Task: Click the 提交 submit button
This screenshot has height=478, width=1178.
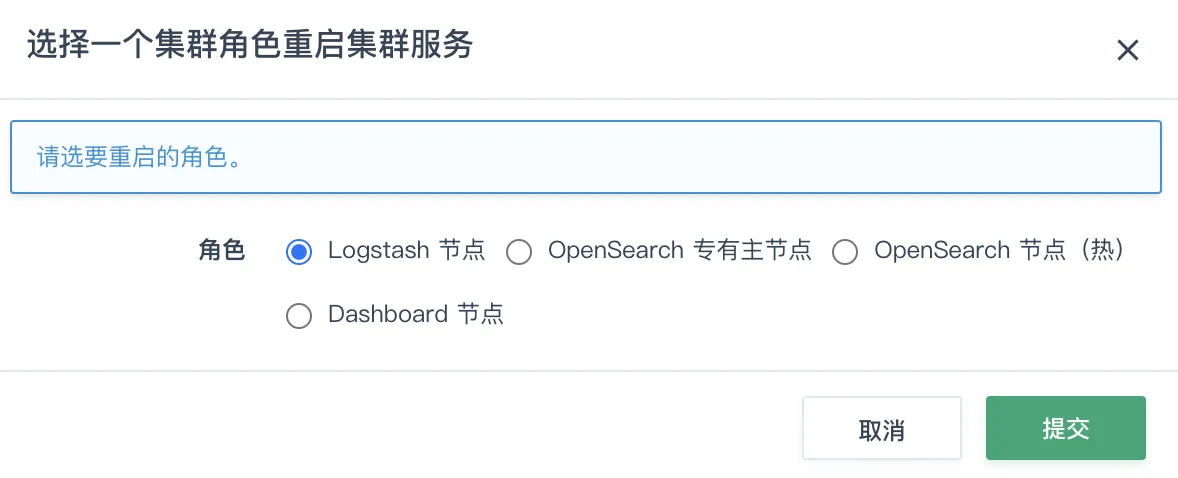Action: click(1065, 428)
